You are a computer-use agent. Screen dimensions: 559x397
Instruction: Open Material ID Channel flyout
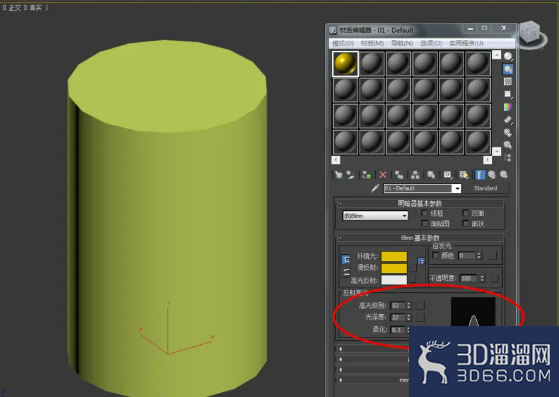point(447,175)
